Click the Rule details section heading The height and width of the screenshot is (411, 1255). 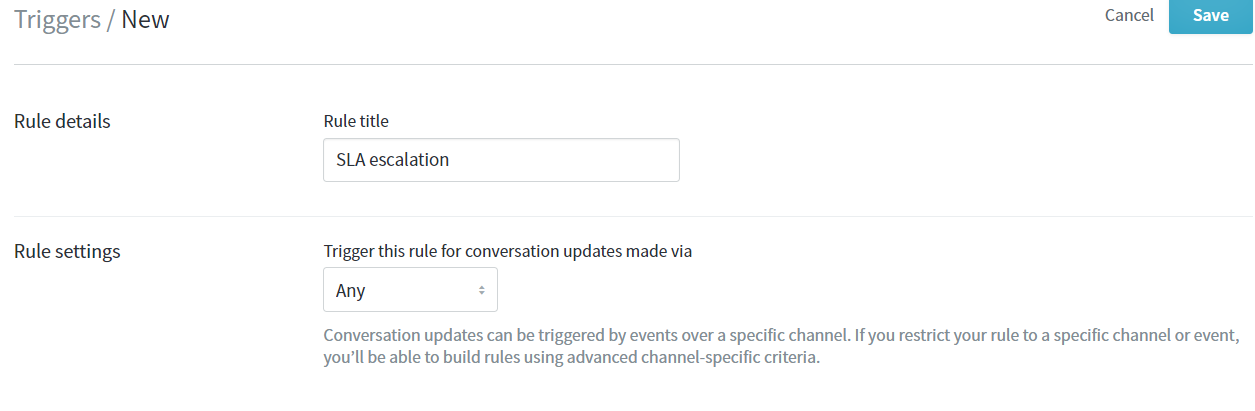[62, 122]
